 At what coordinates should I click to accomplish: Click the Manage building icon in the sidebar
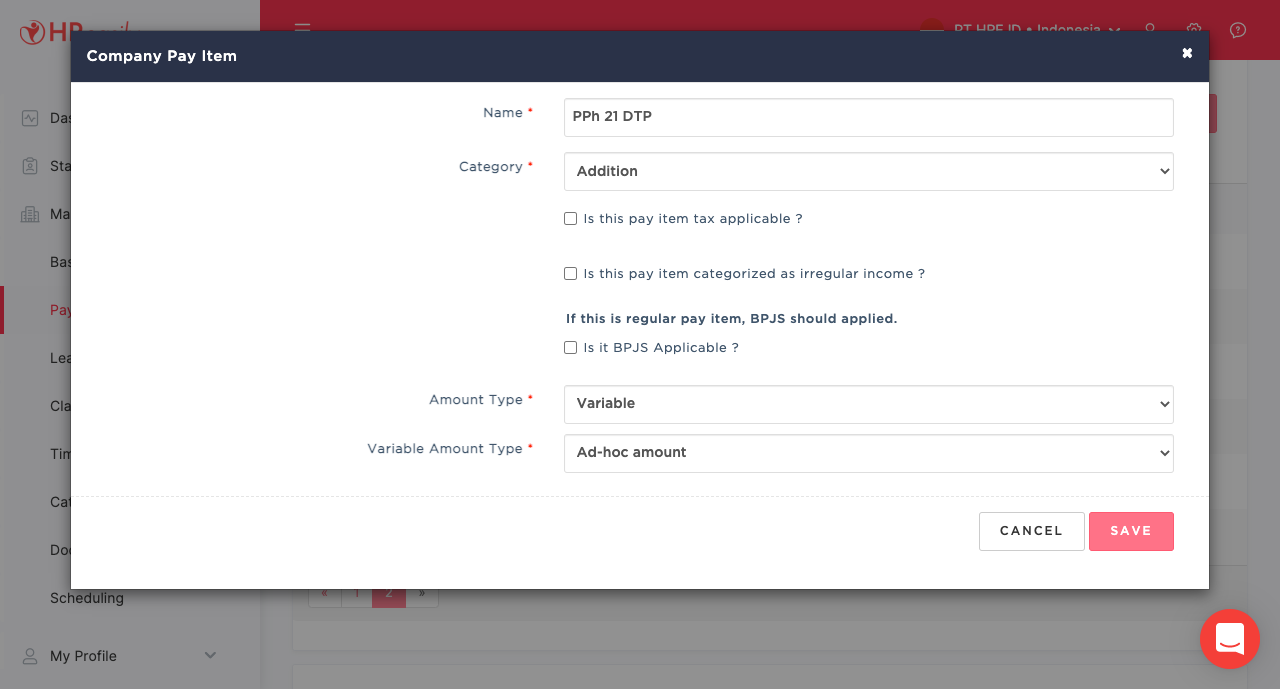pyautogui.click(x=30, y=214)
